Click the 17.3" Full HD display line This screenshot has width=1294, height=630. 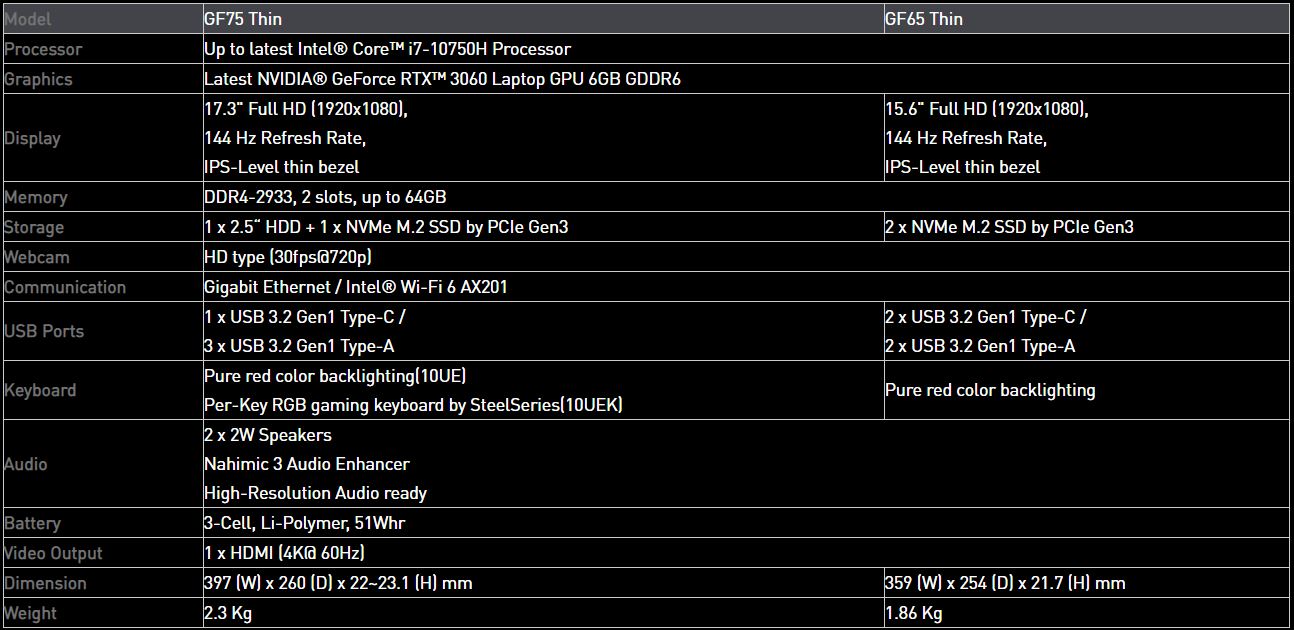[306, 109]
